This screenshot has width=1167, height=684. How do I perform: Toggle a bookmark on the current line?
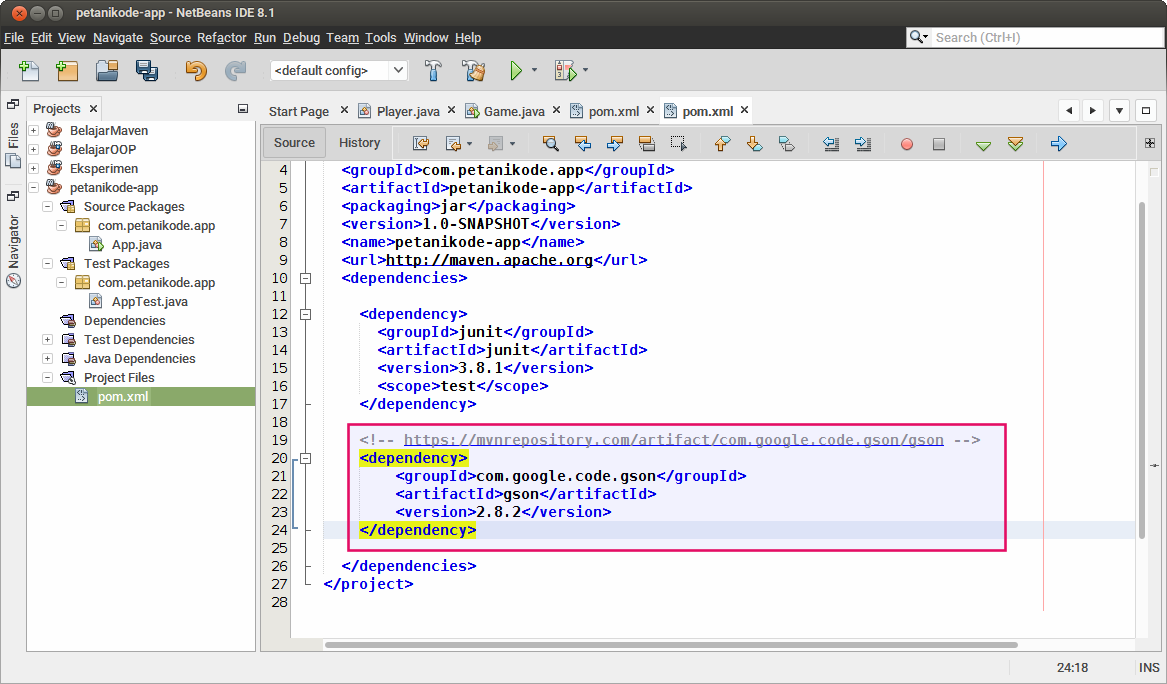786,143
